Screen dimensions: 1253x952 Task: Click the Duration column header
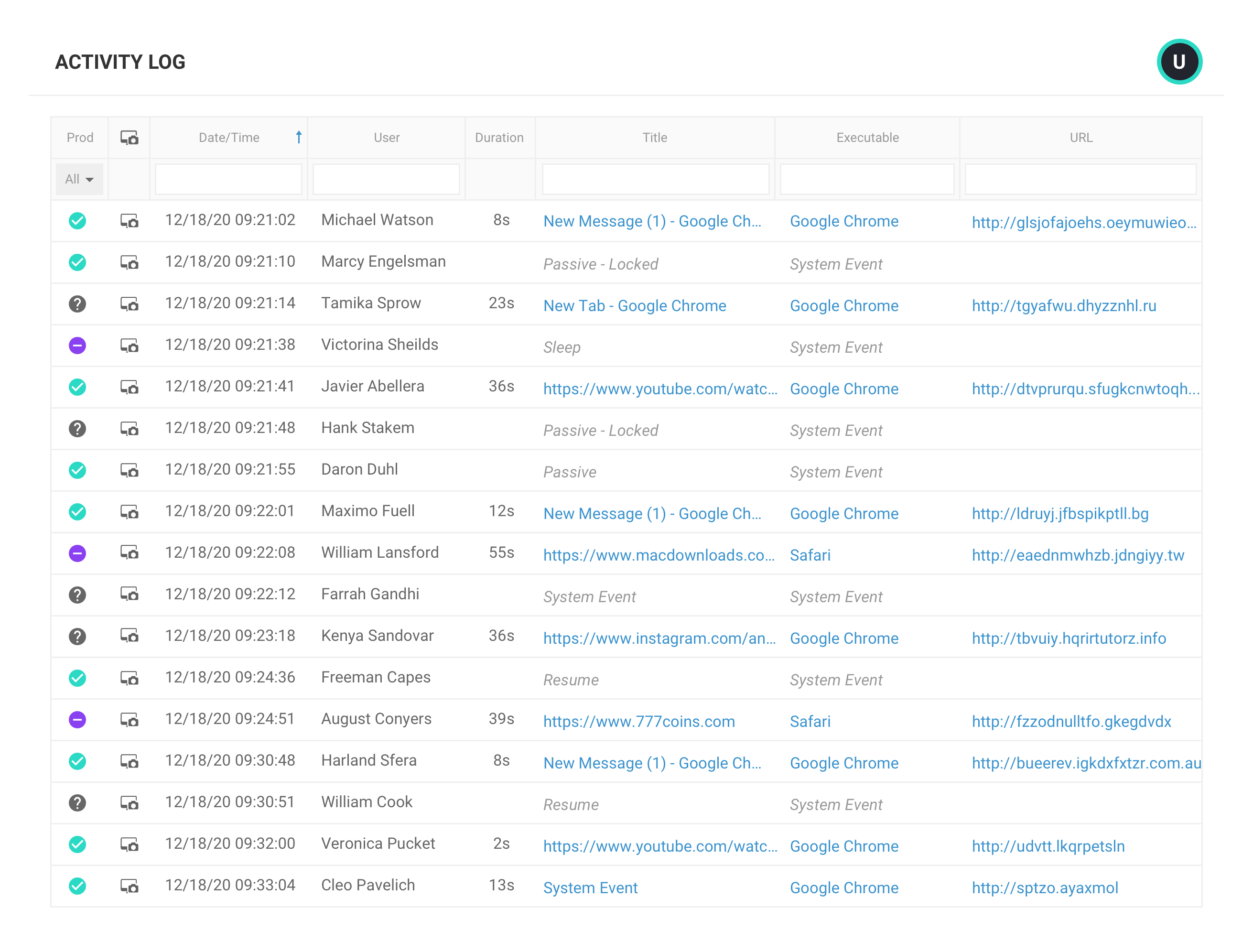(x=499, y=137)
